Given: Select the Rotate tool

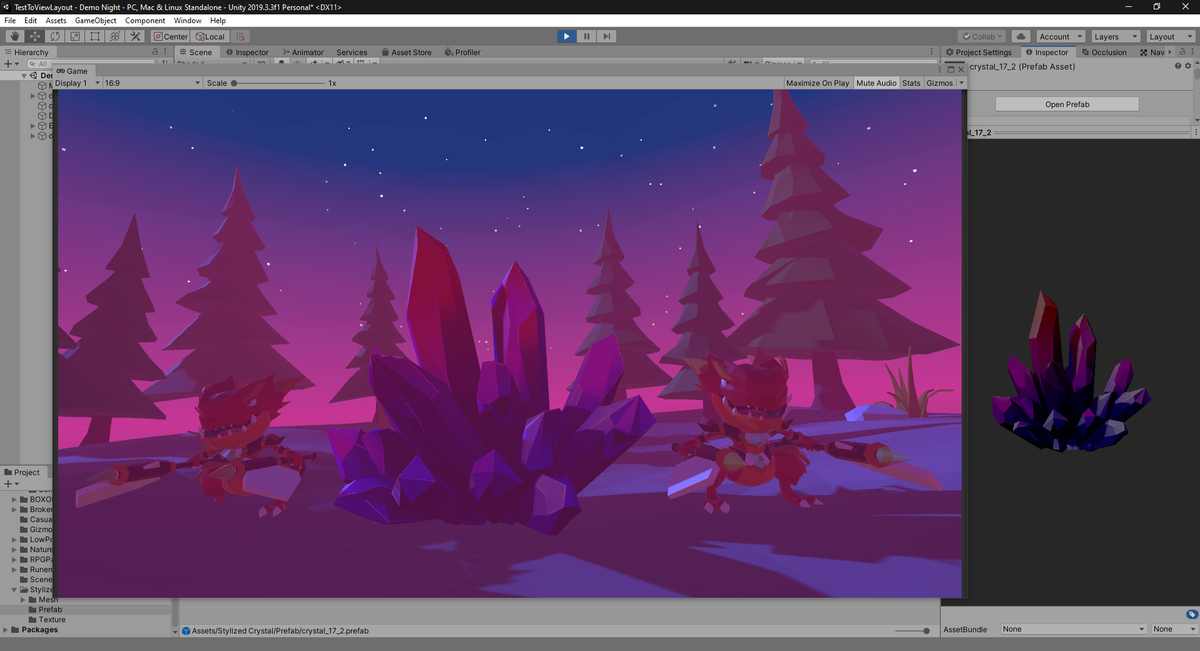Looking at the screenshot, I should pos(55,36).
